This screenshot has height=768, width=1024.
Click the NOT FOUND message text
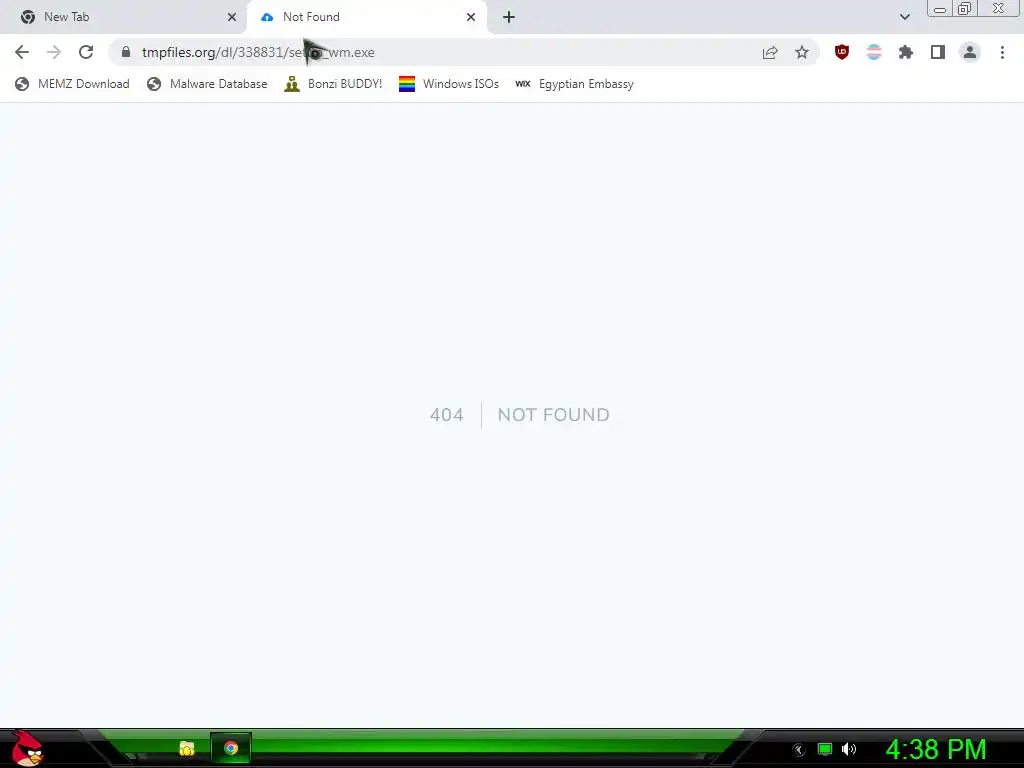[x=554, y=415]
